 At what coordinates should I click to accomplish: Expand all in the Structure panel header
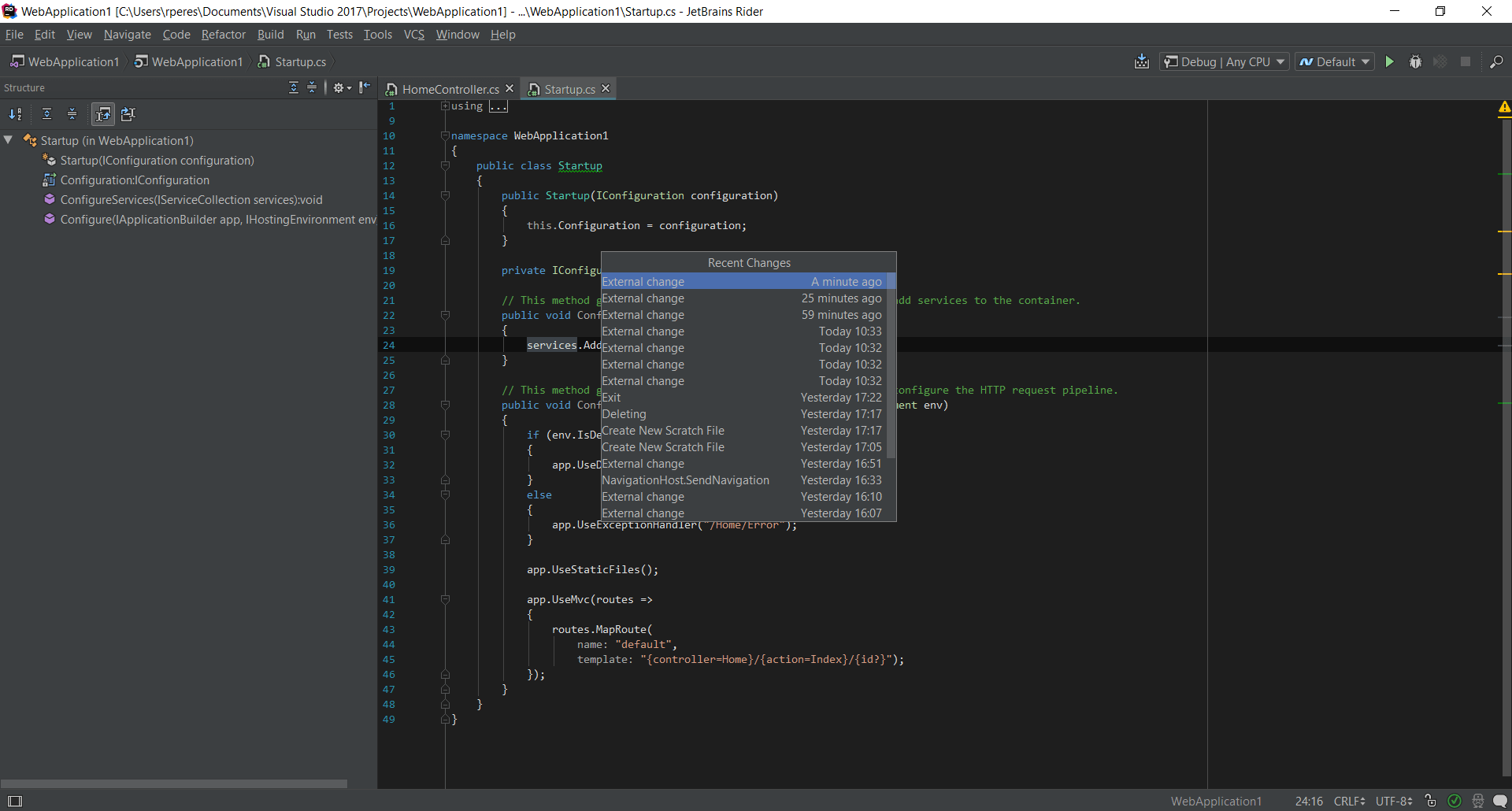tap(294, 87)
